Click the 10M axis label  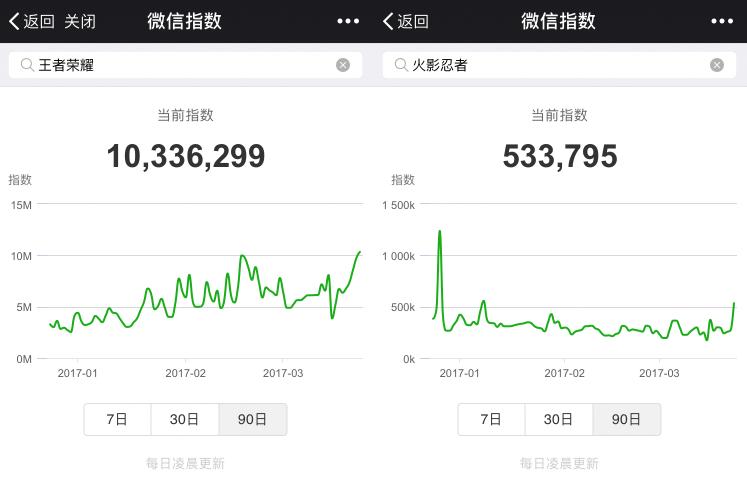21,256
